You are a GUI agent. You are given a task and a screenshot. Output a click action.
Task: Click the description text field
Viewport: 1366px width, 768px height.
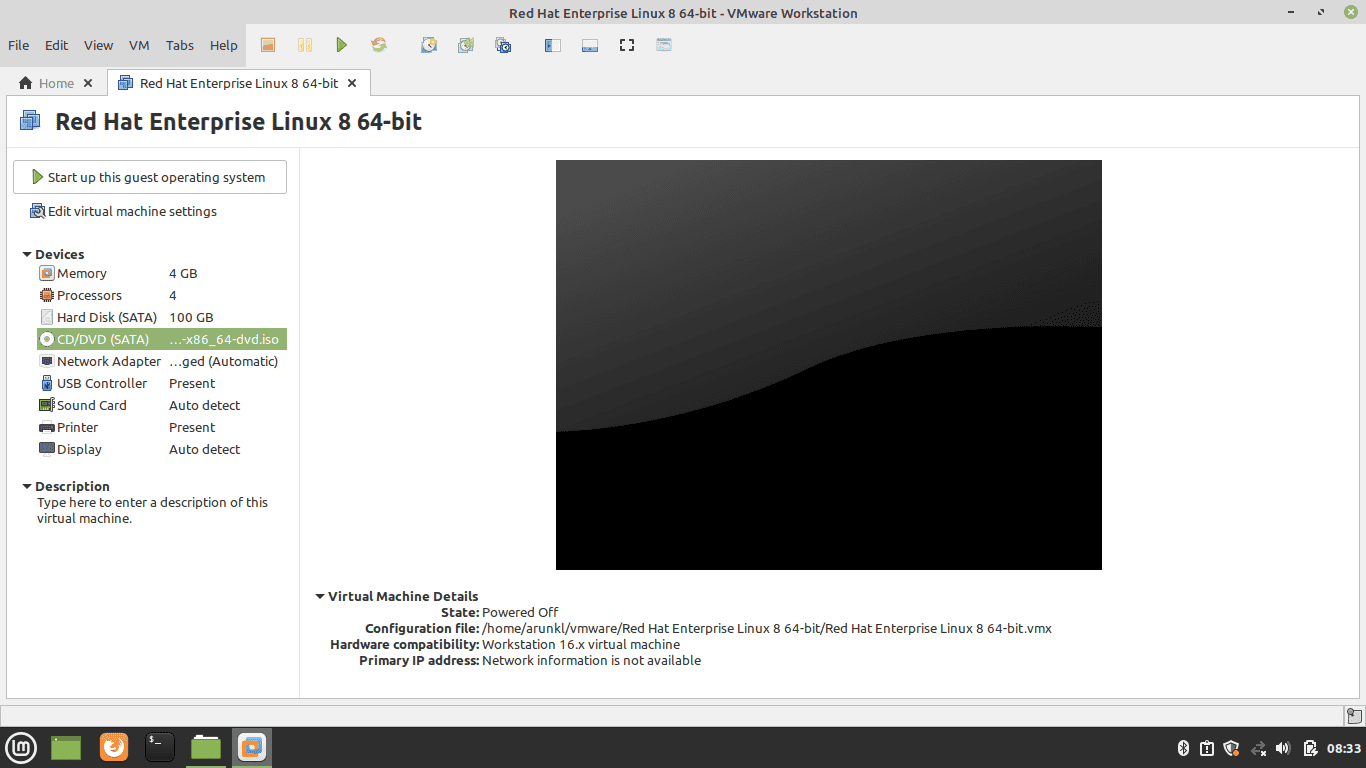click(x=153, y=510)
